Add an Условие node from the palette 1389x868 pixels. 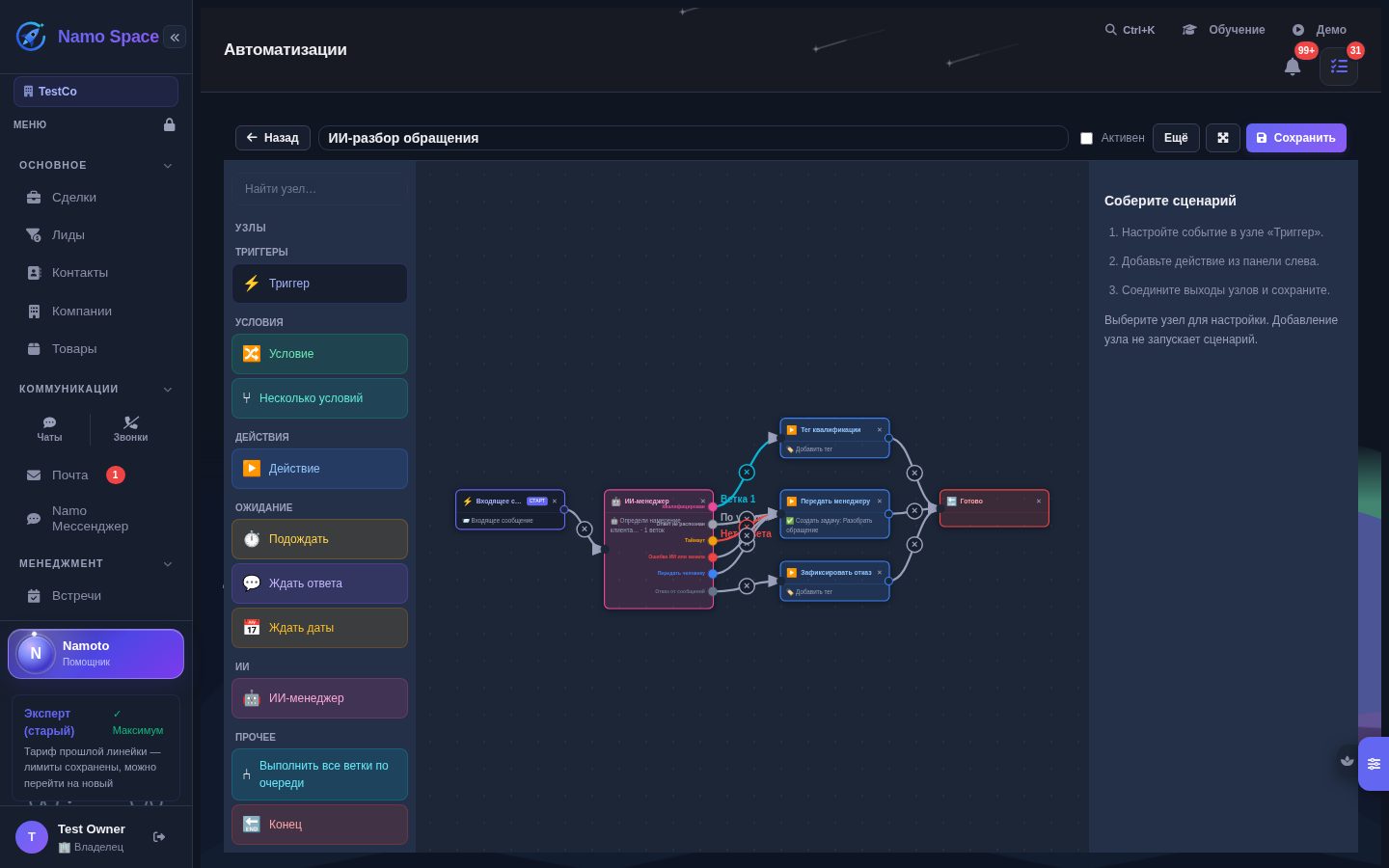click(x=319, y=354)
